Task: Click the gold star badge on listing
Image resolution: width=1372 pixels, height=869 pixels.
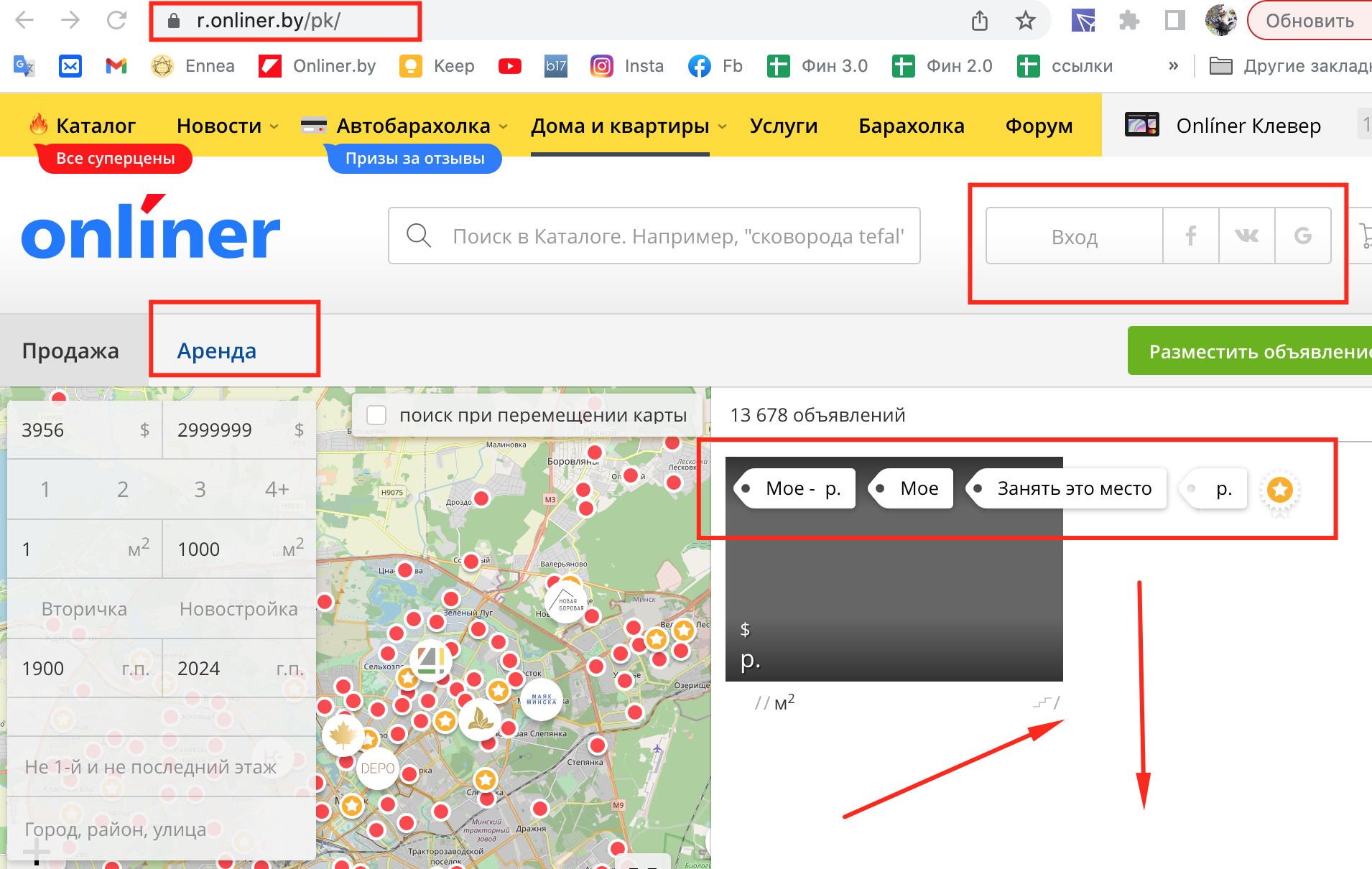Action: 1280,491
